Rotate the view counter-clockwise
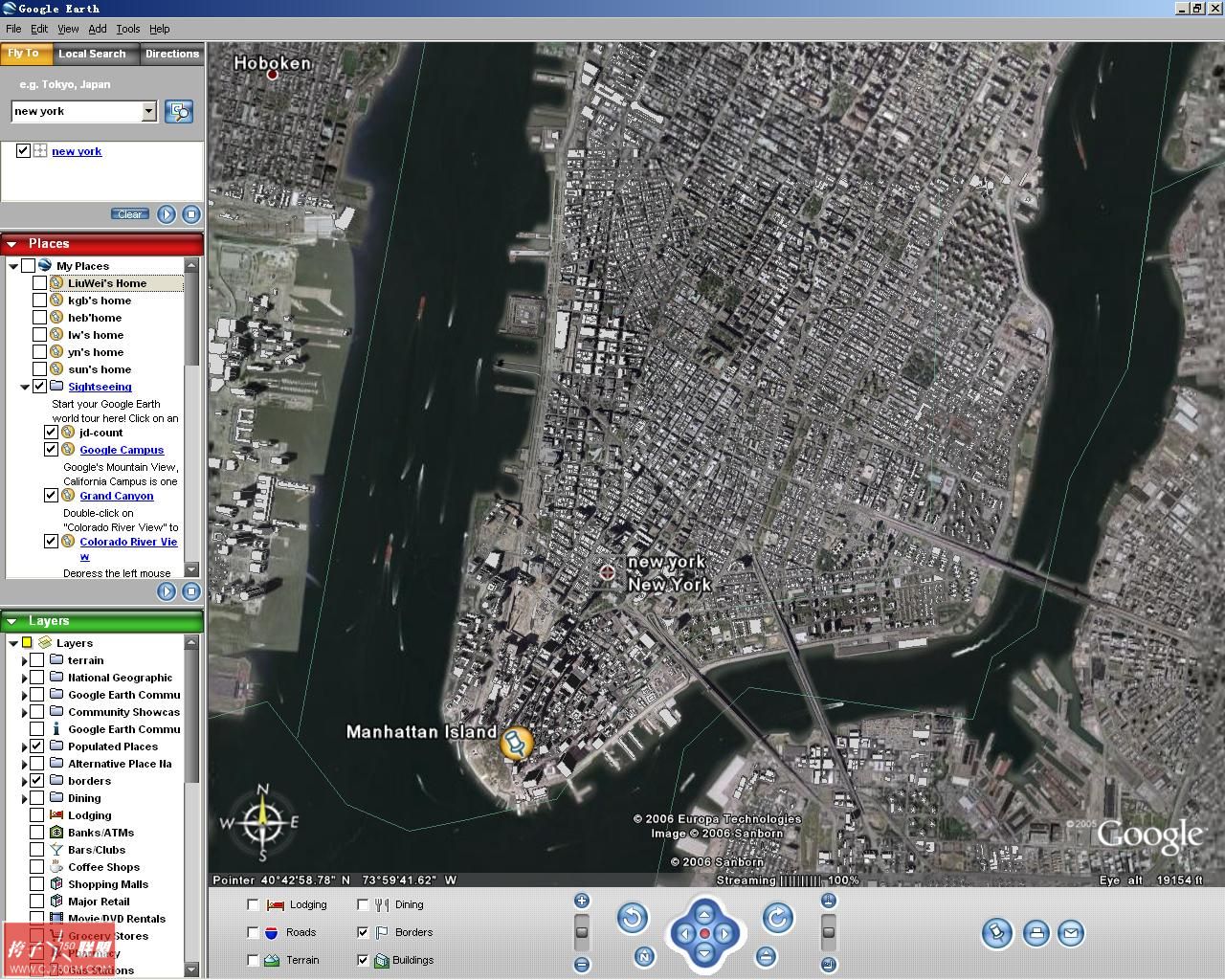 632,919
